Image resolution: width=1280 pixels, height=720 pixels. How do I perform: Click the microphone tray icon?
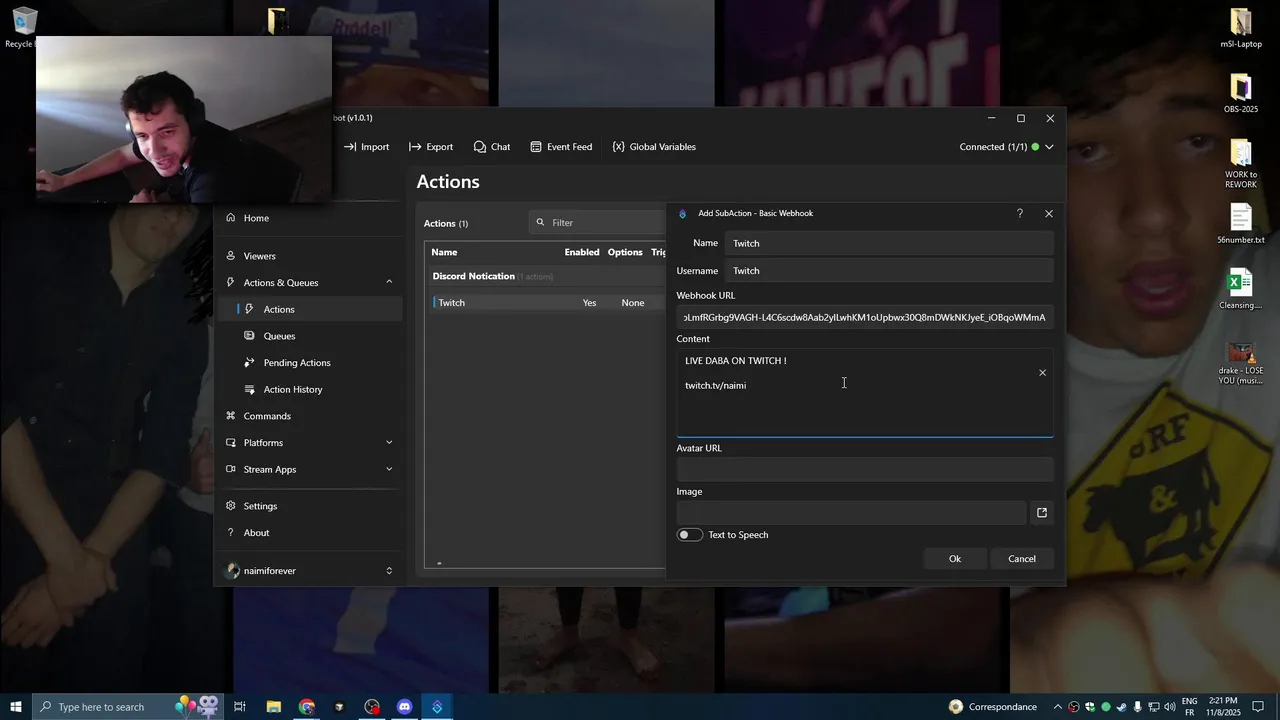(1137, 707)
